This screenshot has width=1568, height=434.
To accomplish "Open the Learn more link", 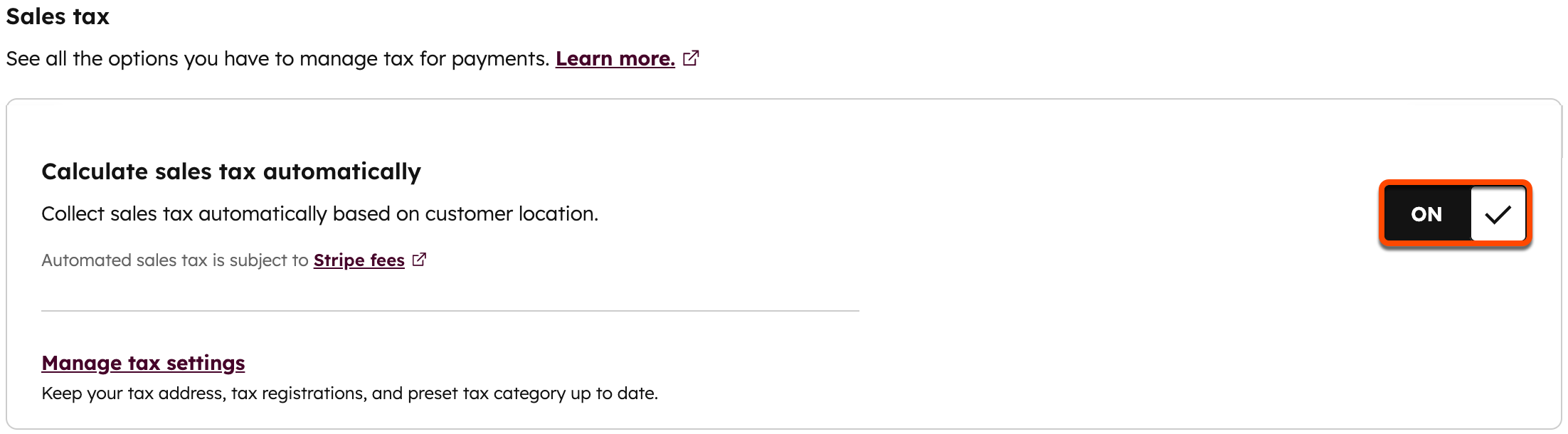I will pos(615,58).
